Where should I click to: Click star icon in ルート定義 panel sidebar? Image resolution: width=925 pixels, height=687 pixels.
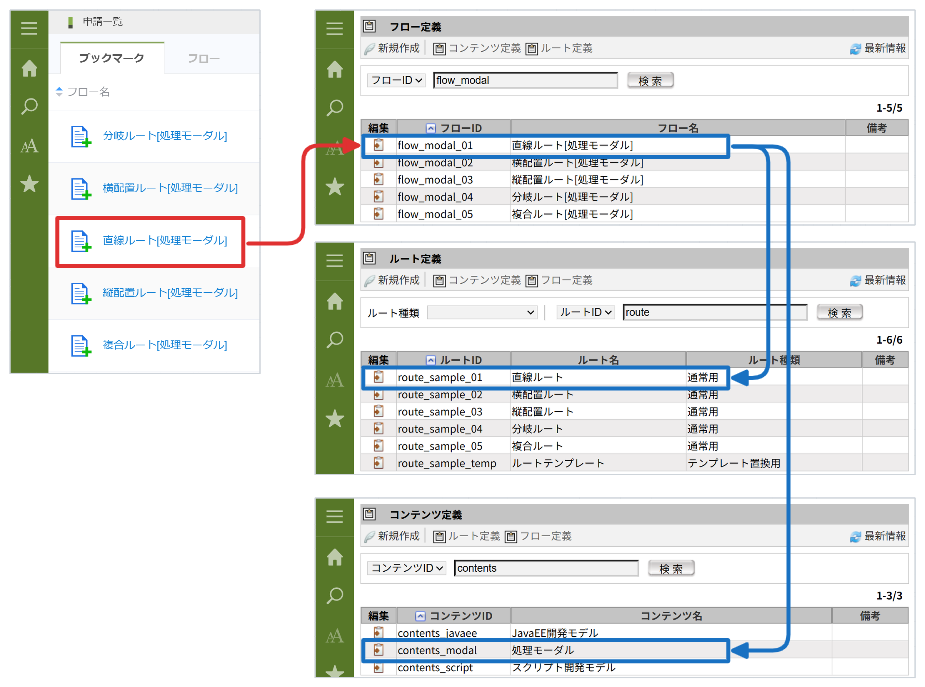pos(334,419)
